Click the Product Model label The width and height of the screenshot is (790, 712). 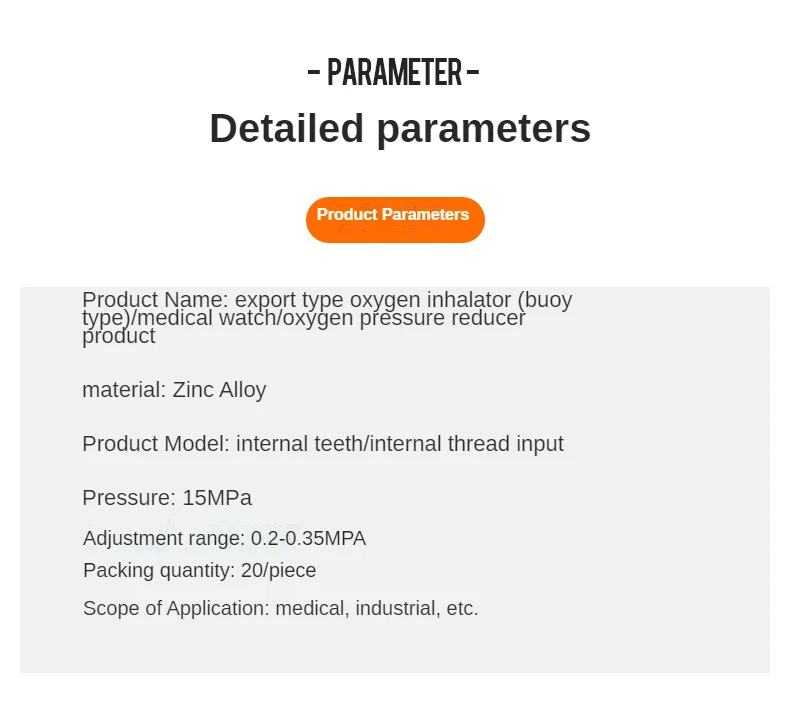(156, 443)
